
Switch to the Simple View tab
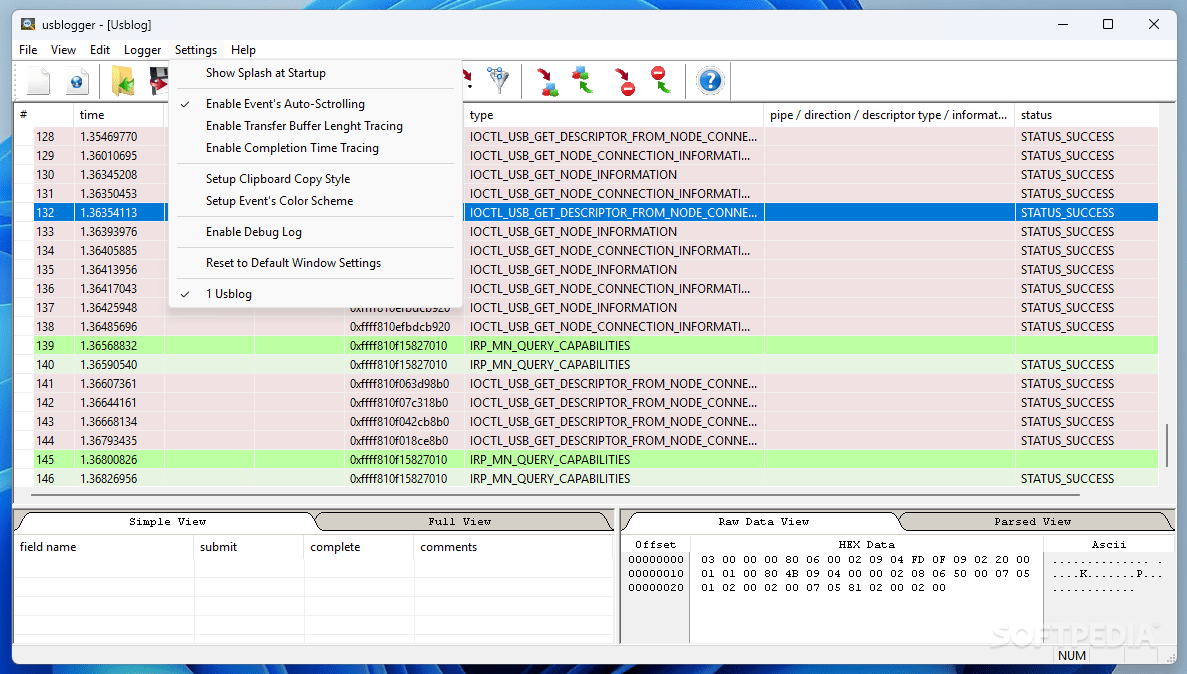(x=167, y=522)
